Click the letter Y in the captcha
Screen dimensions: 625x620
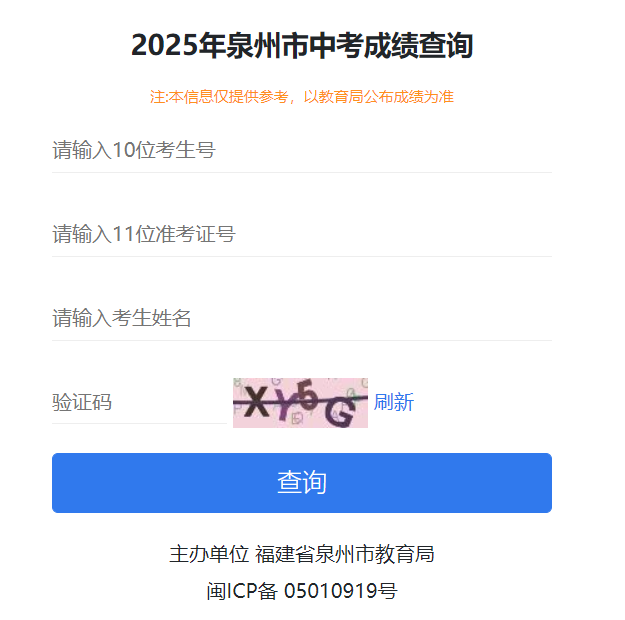283,403
